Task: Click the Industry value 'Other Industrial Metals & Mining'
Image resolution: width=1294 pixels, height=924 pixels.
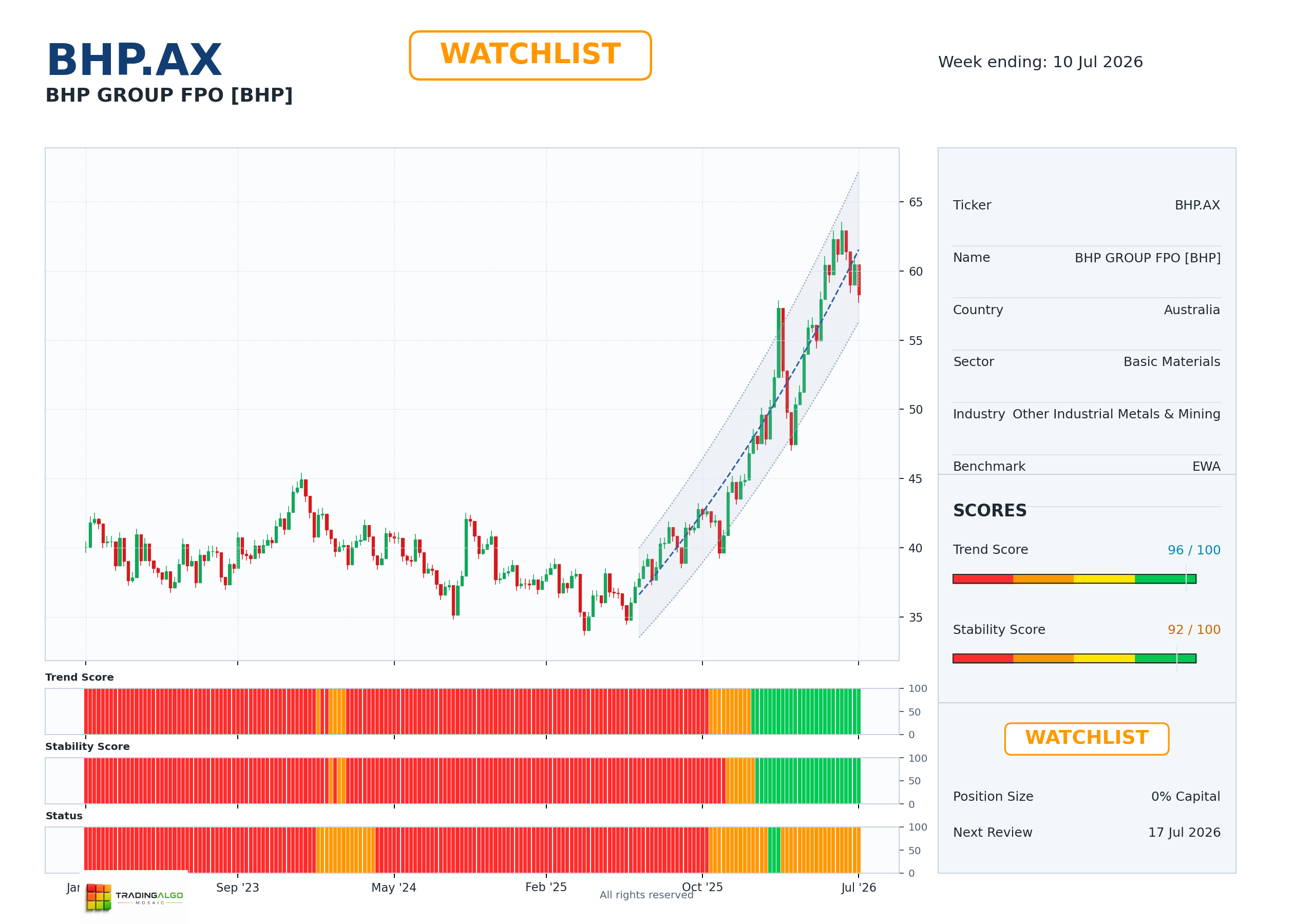Action: tap(1116, 414)
